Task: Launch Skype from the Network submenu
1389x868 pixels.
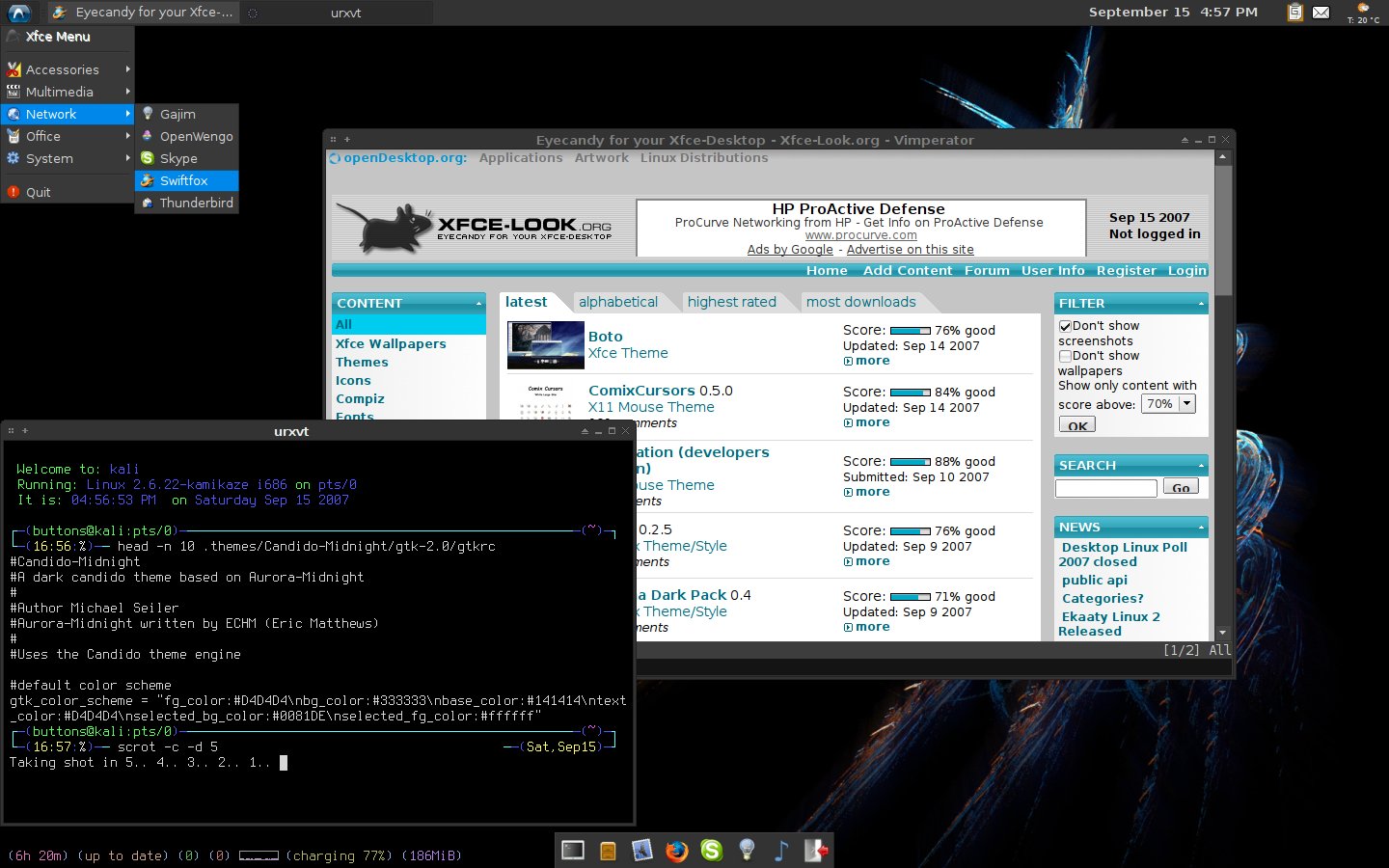Action: (x=187, y=158)
